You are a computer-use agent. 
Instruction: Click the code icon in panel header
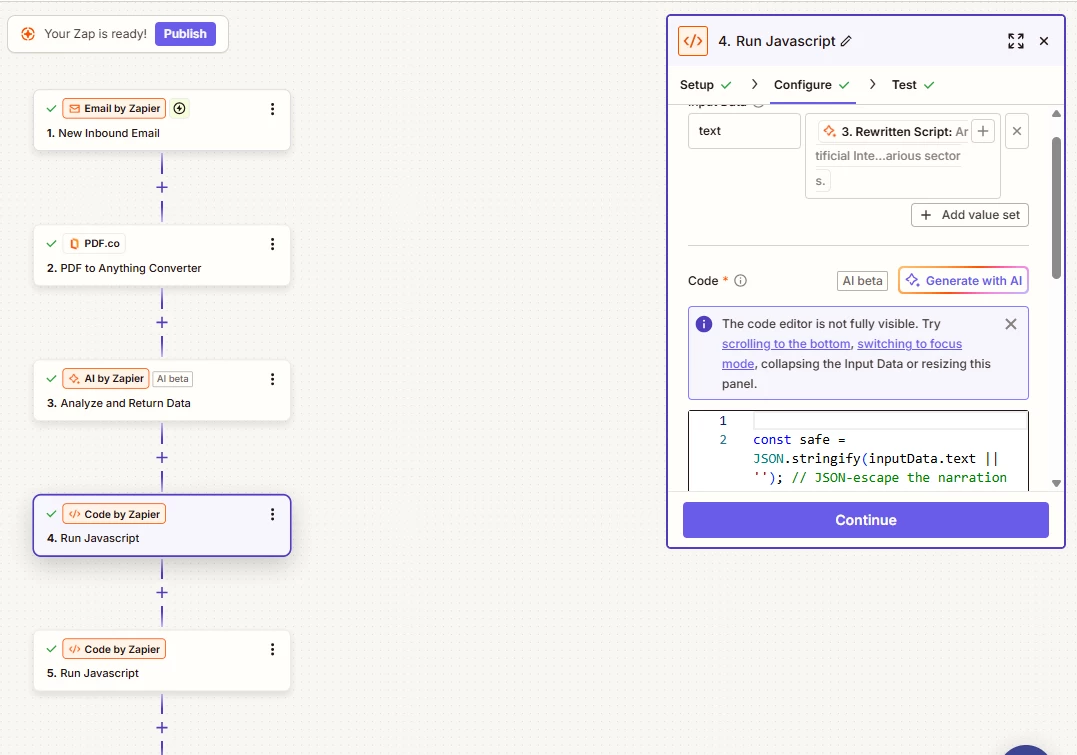[692, 41]
